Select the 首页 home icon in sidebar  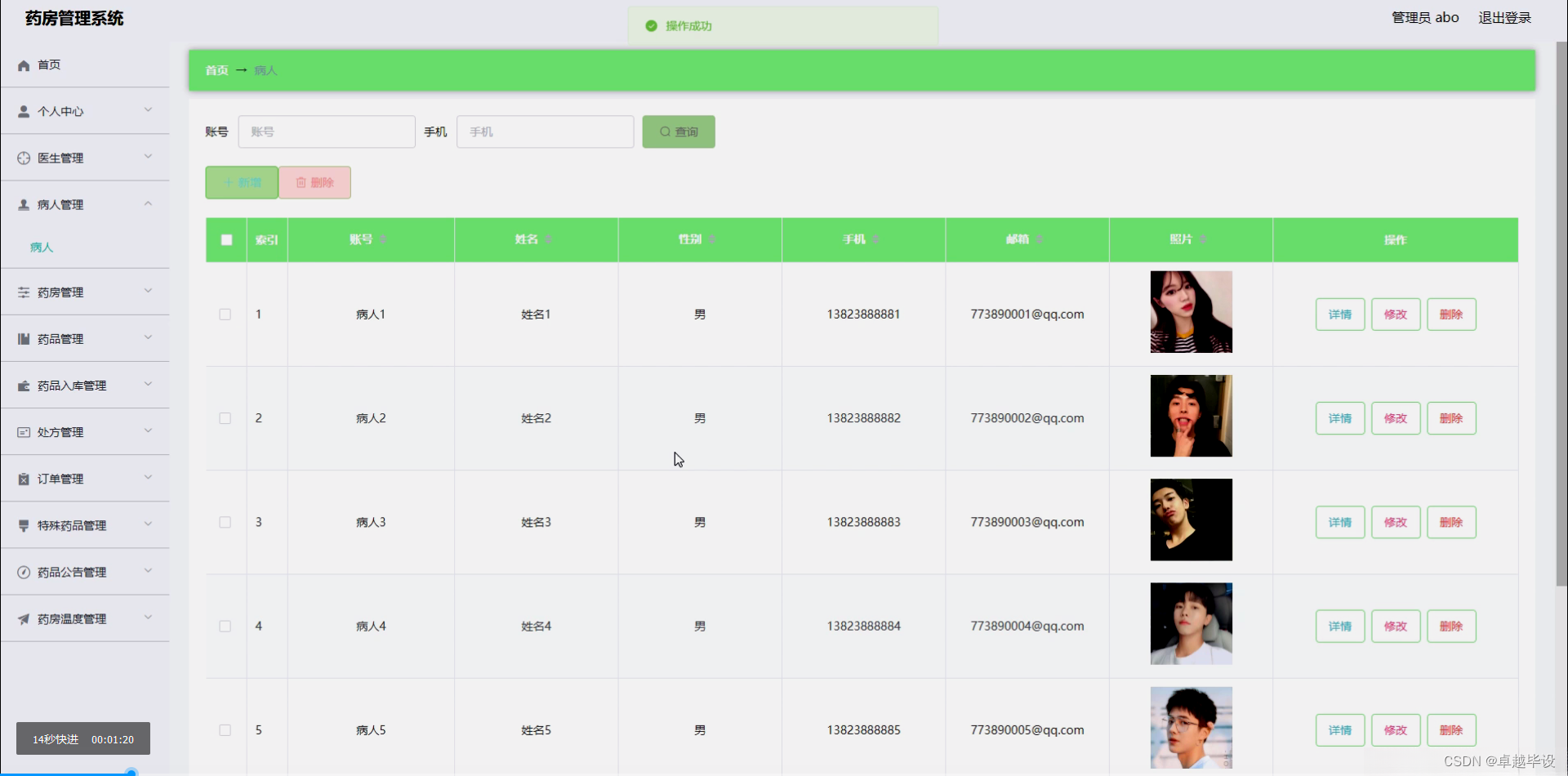[23, 65]
